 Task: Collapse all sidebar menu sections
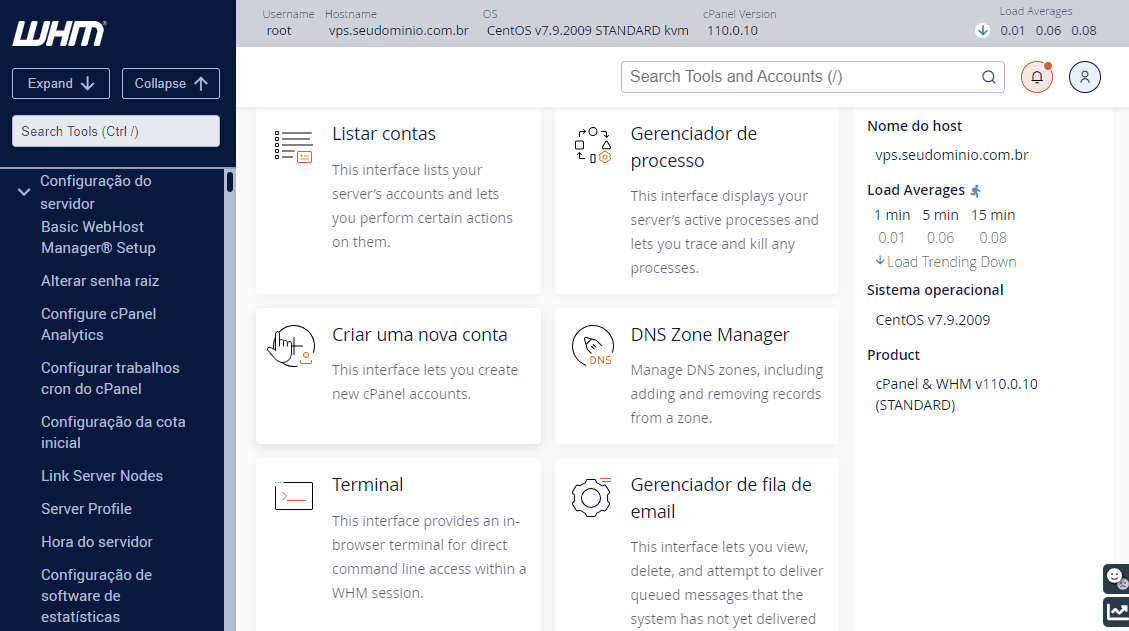(x=171, y=84)
